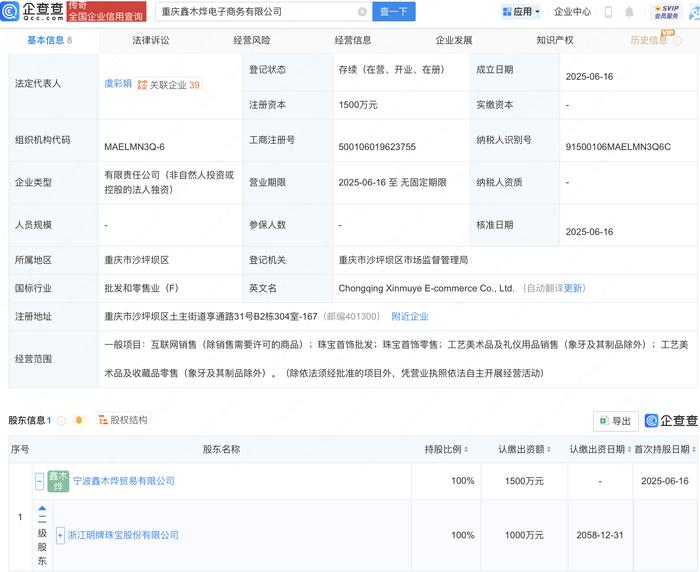This screenshot has width=700, height=572.
Task: Switch to 企业发展 tab
Action: tap(454, 40)
